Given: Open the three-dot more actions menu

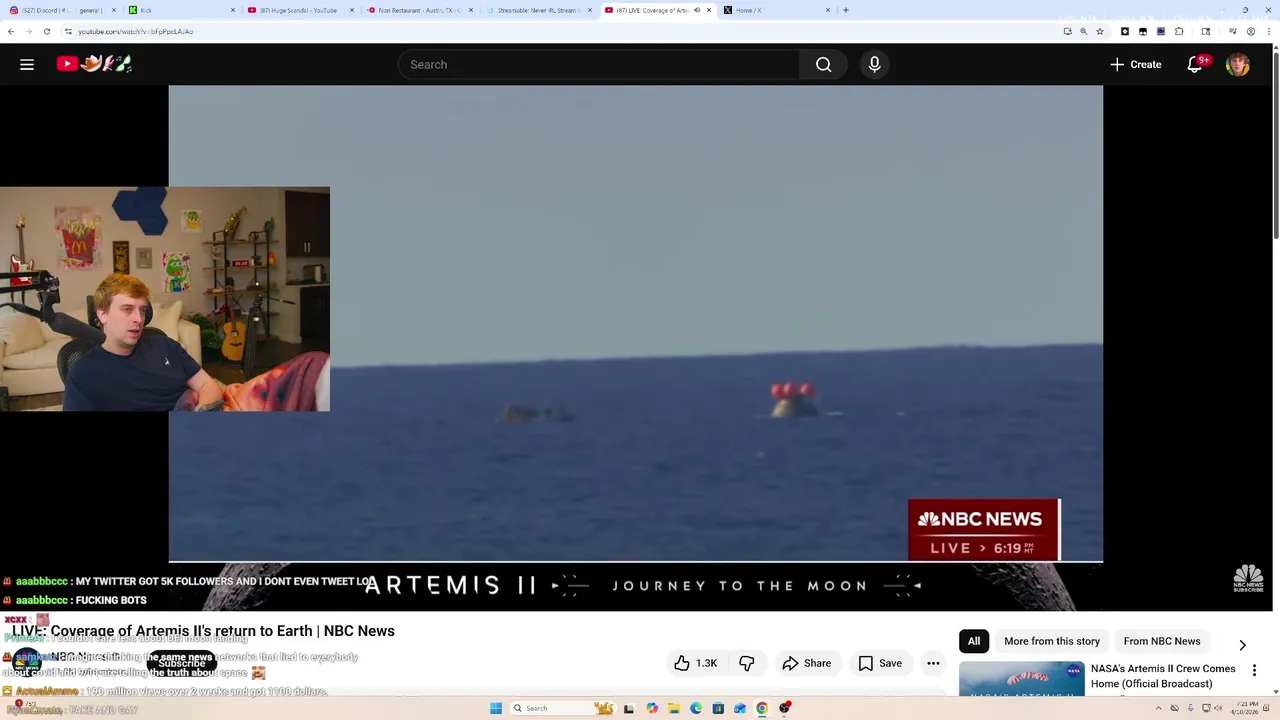Looking at the screenshot, I should pyautogui.click(x=933, y=663).
